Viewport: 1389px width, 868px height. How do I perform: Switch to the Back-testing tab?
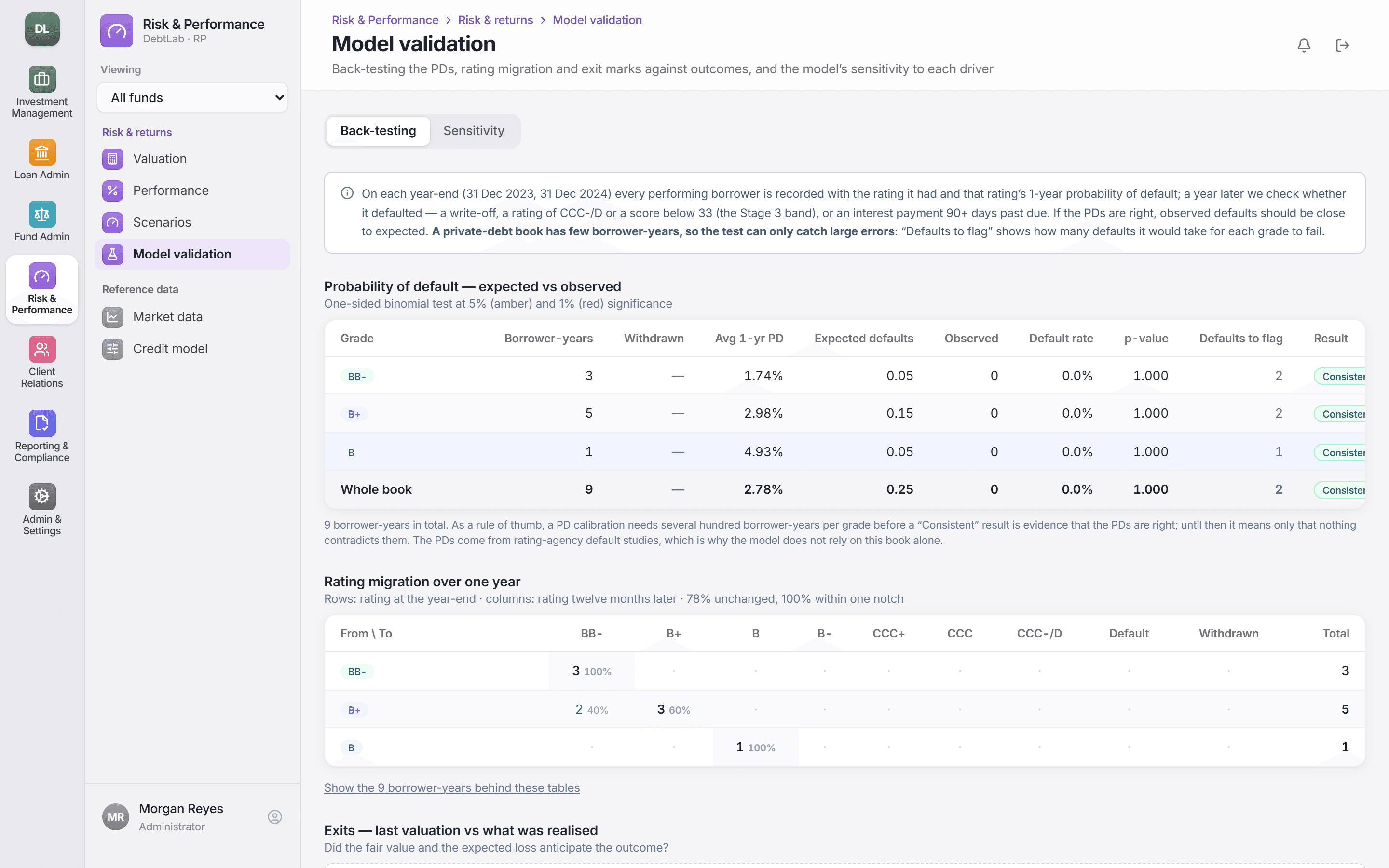tap(378, 131)
